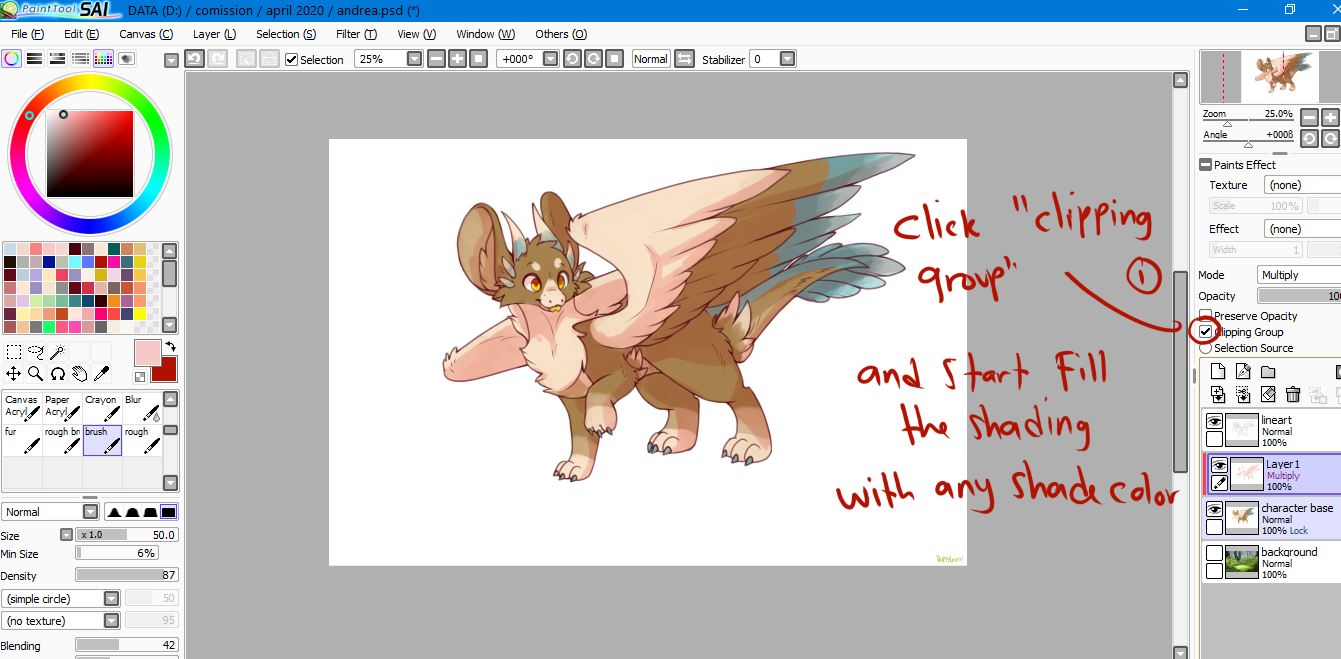Flip the canvas view horizontally
This screenshot has height=659, width=1341.
pyautogui.click(x=684, y=59)
